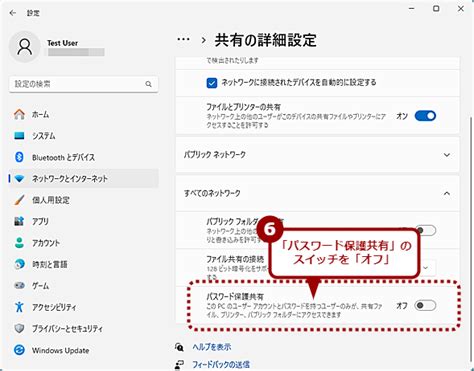This screenshot has width=474, height=371.
Task: Click the パスワード保護共有 setting label
Action: pyautogui.click(x=235, y=296)
